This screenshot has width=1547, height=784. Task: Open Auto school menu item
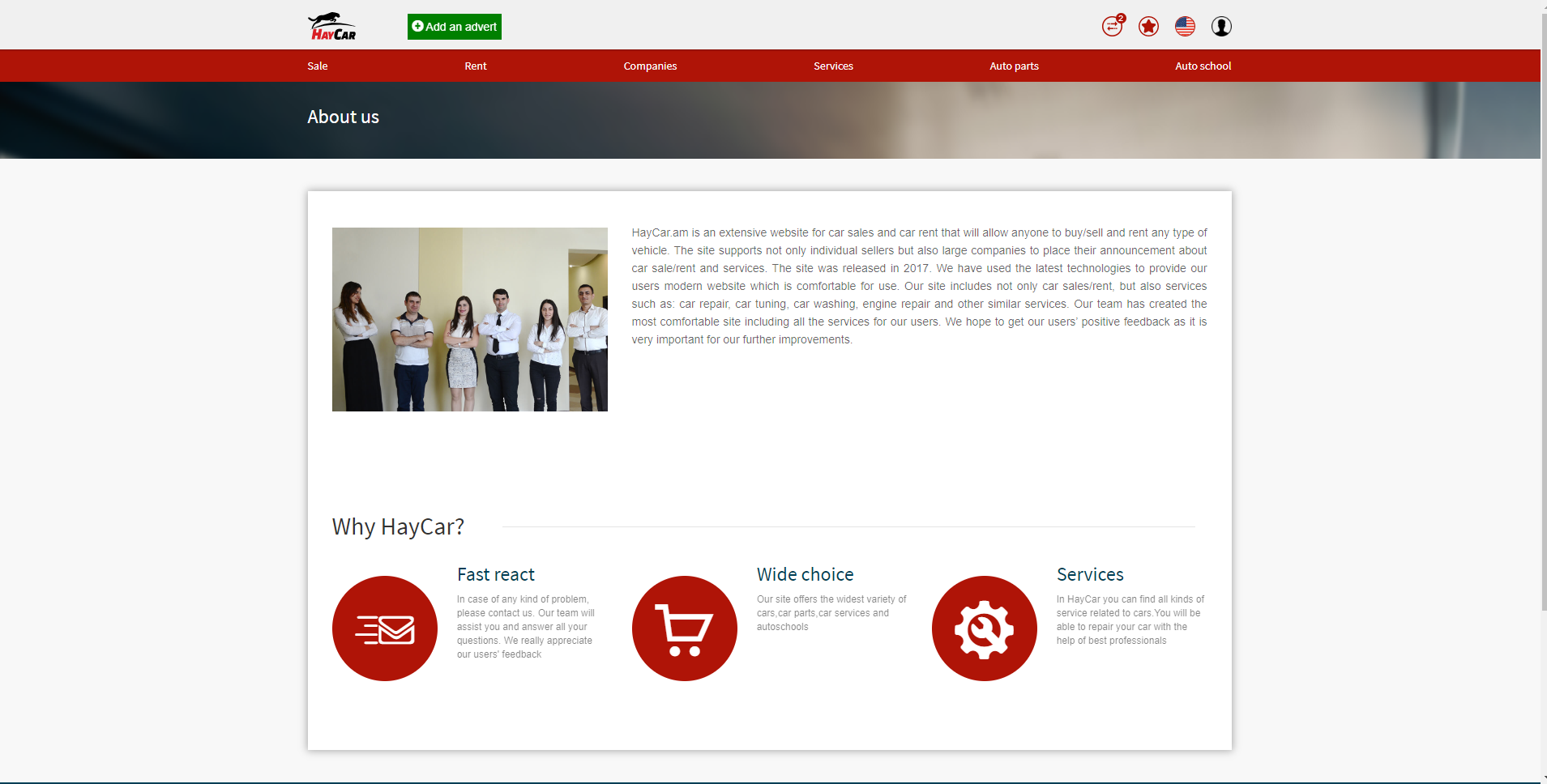tap(1203, 66)
